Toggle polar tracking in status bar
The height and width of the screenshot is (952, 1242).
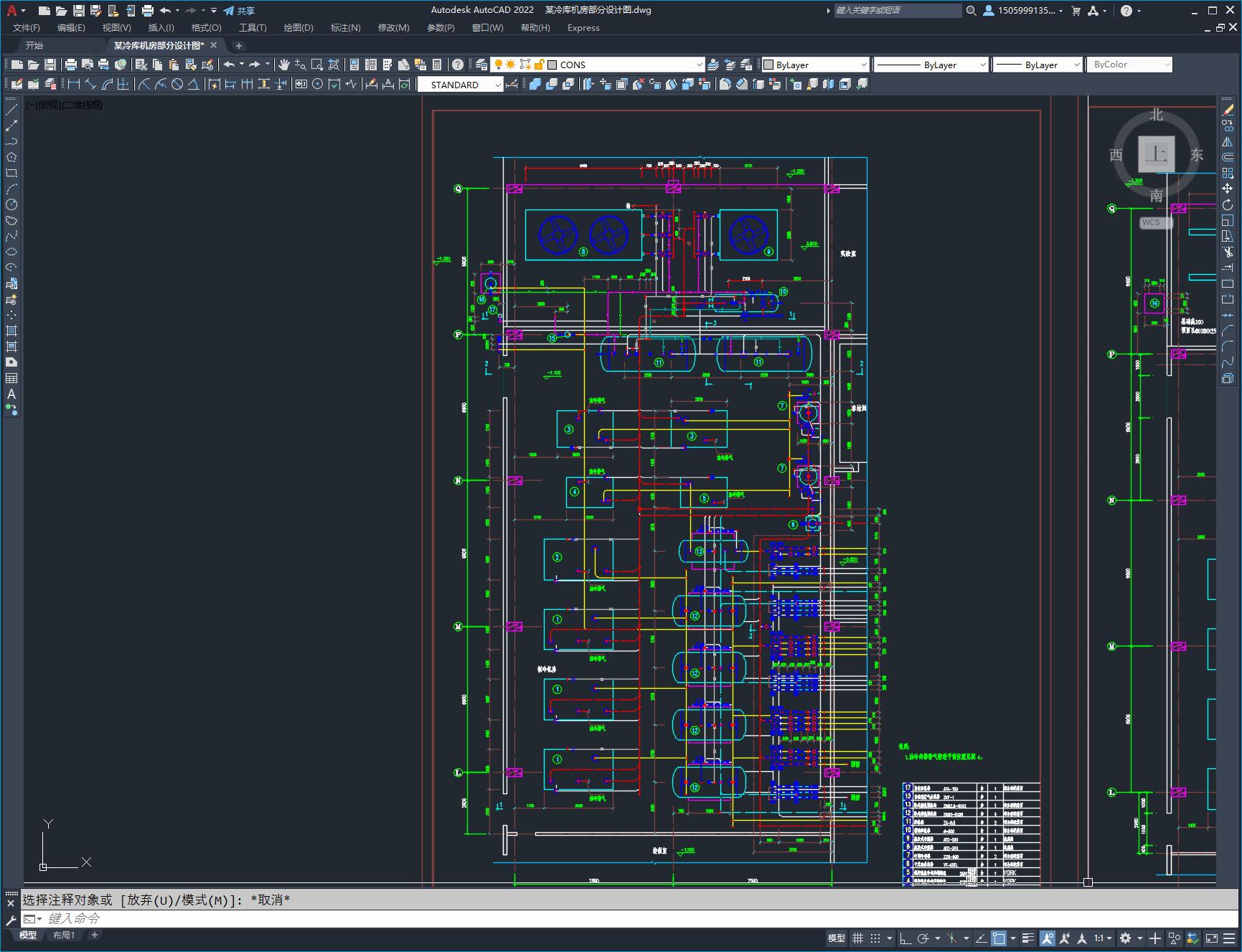click(923, 938)
